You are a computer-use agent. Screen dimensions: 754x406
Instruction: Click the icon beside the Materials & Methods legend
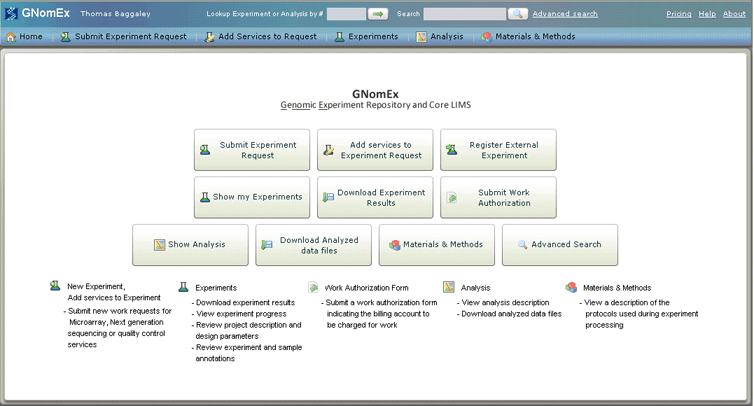pos(571,287)
